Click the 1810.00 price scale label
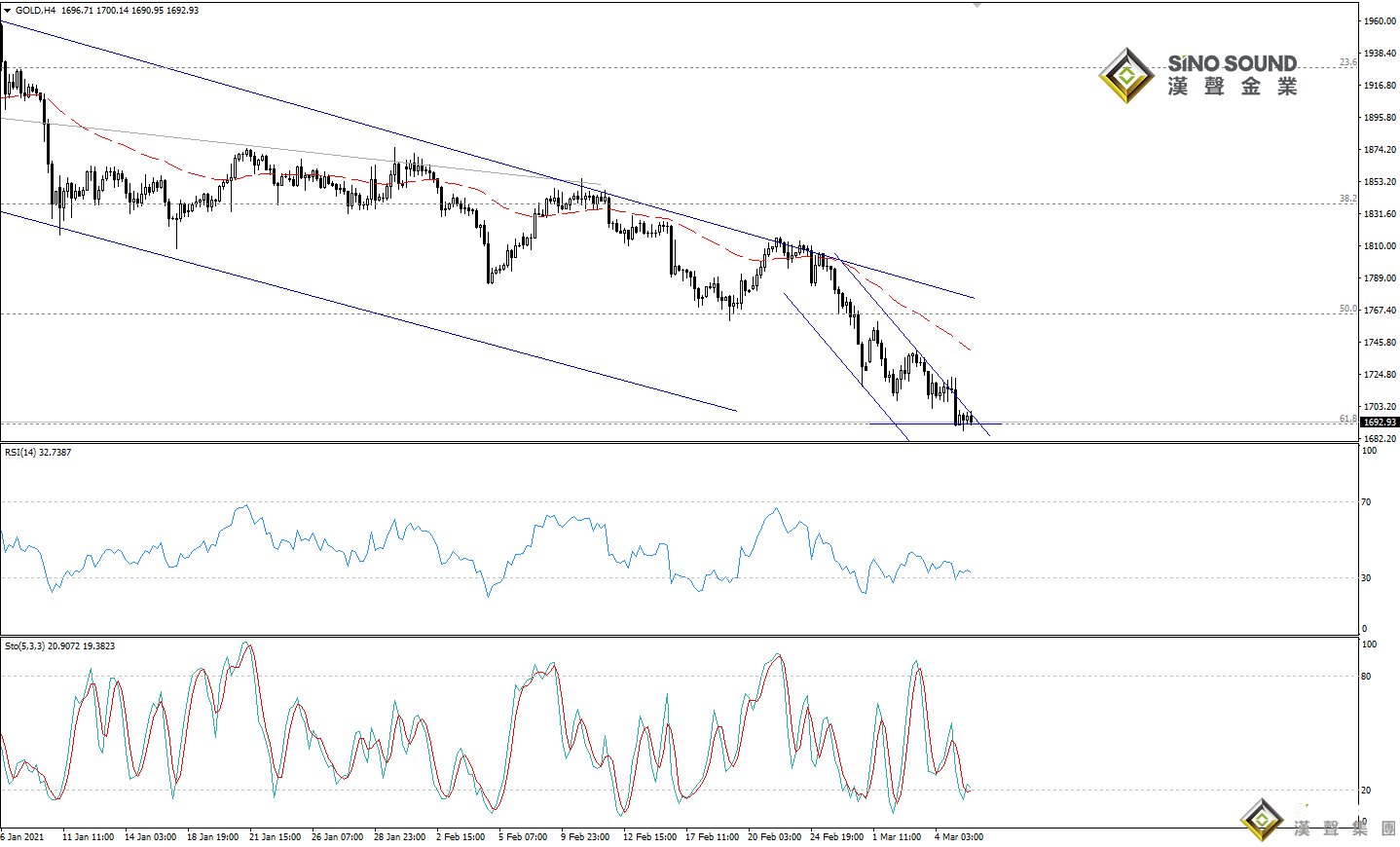The image size is (1400, 847). [1380, 246]
